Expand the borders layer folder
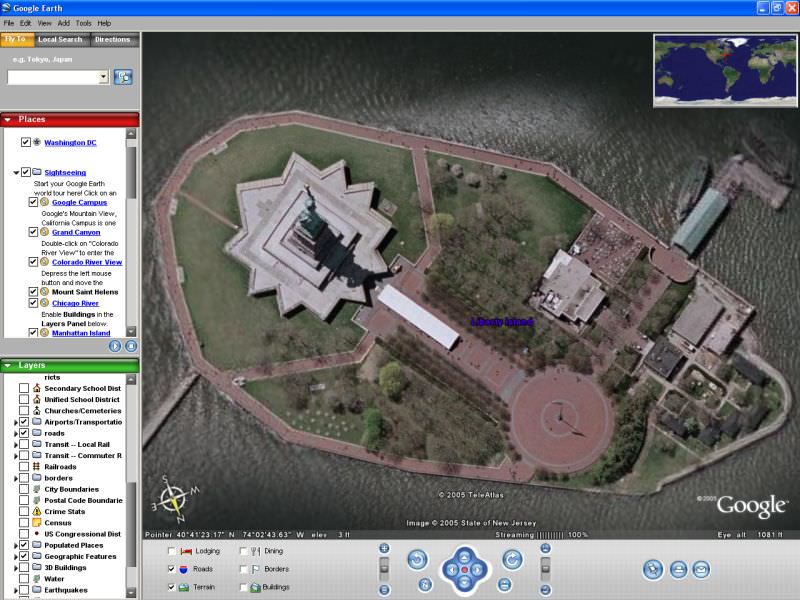The image size is (800, 600). (16, 479)
